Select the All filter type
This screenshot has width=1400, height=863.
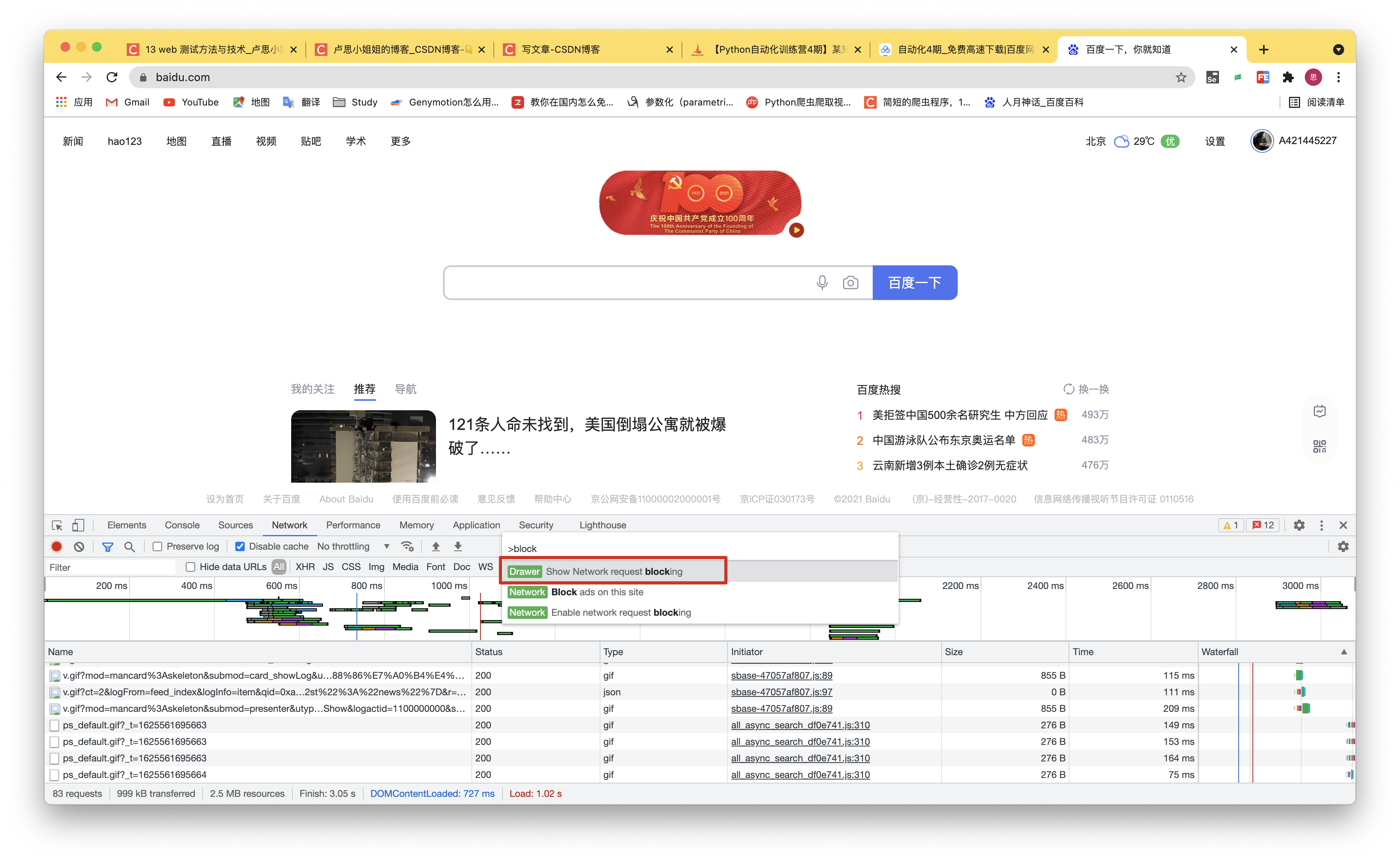point(278,567)
